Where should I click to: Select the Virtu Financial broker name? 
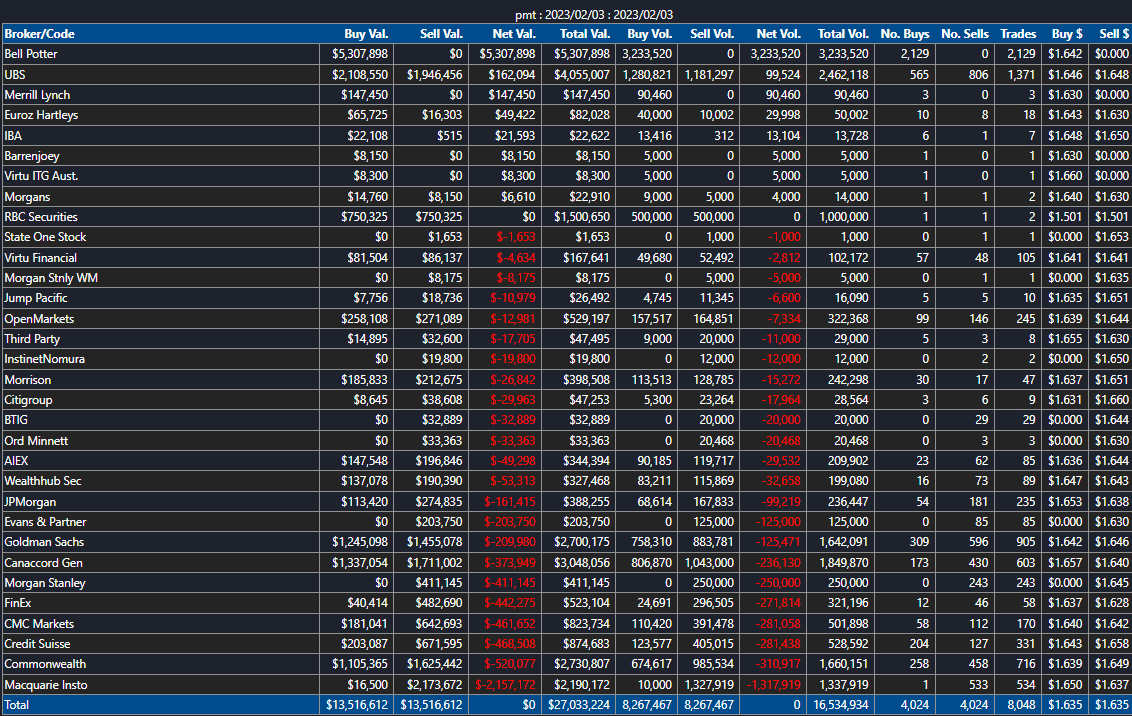tap(40, 258)
